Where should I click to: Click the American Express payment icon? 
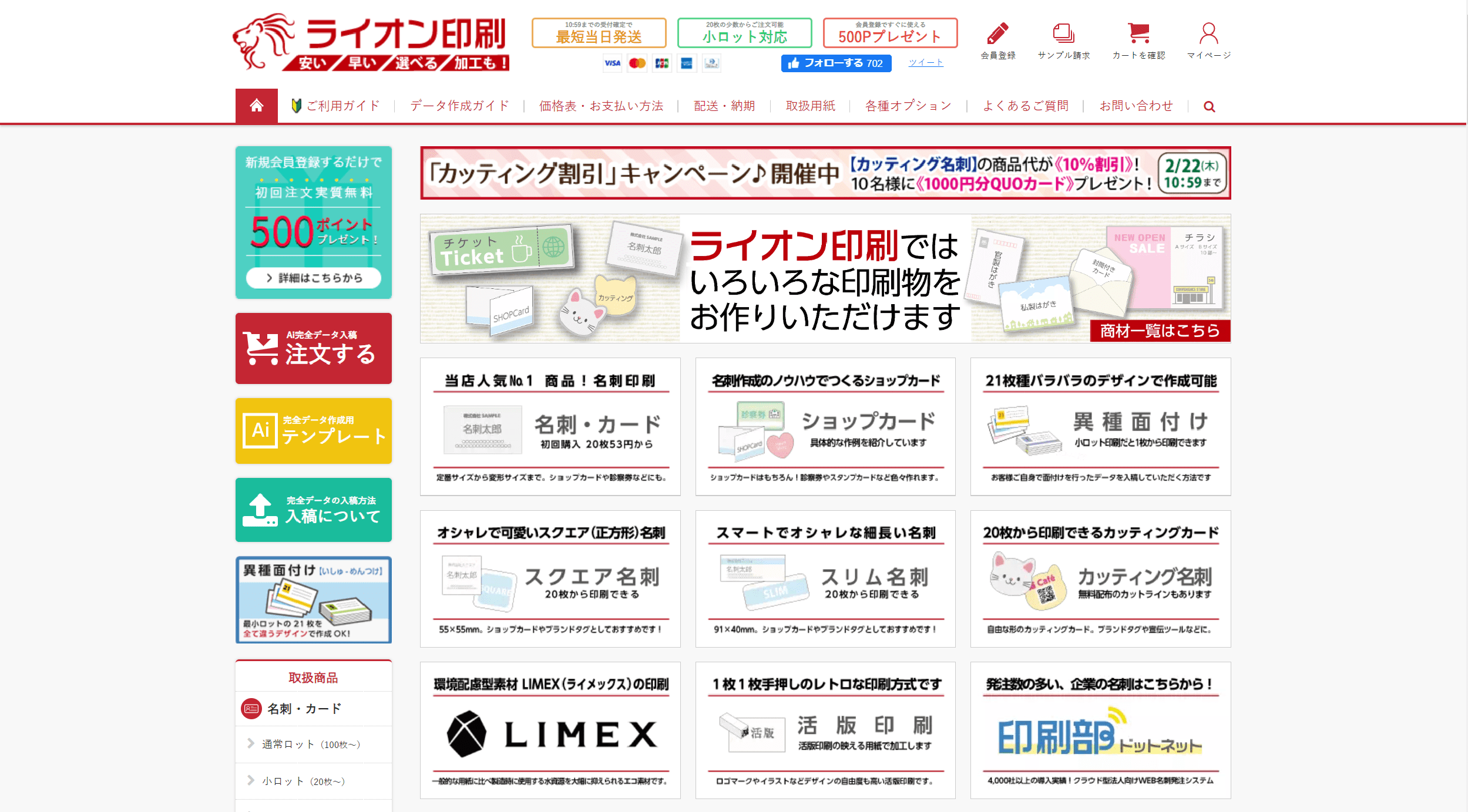coord(687,63)
